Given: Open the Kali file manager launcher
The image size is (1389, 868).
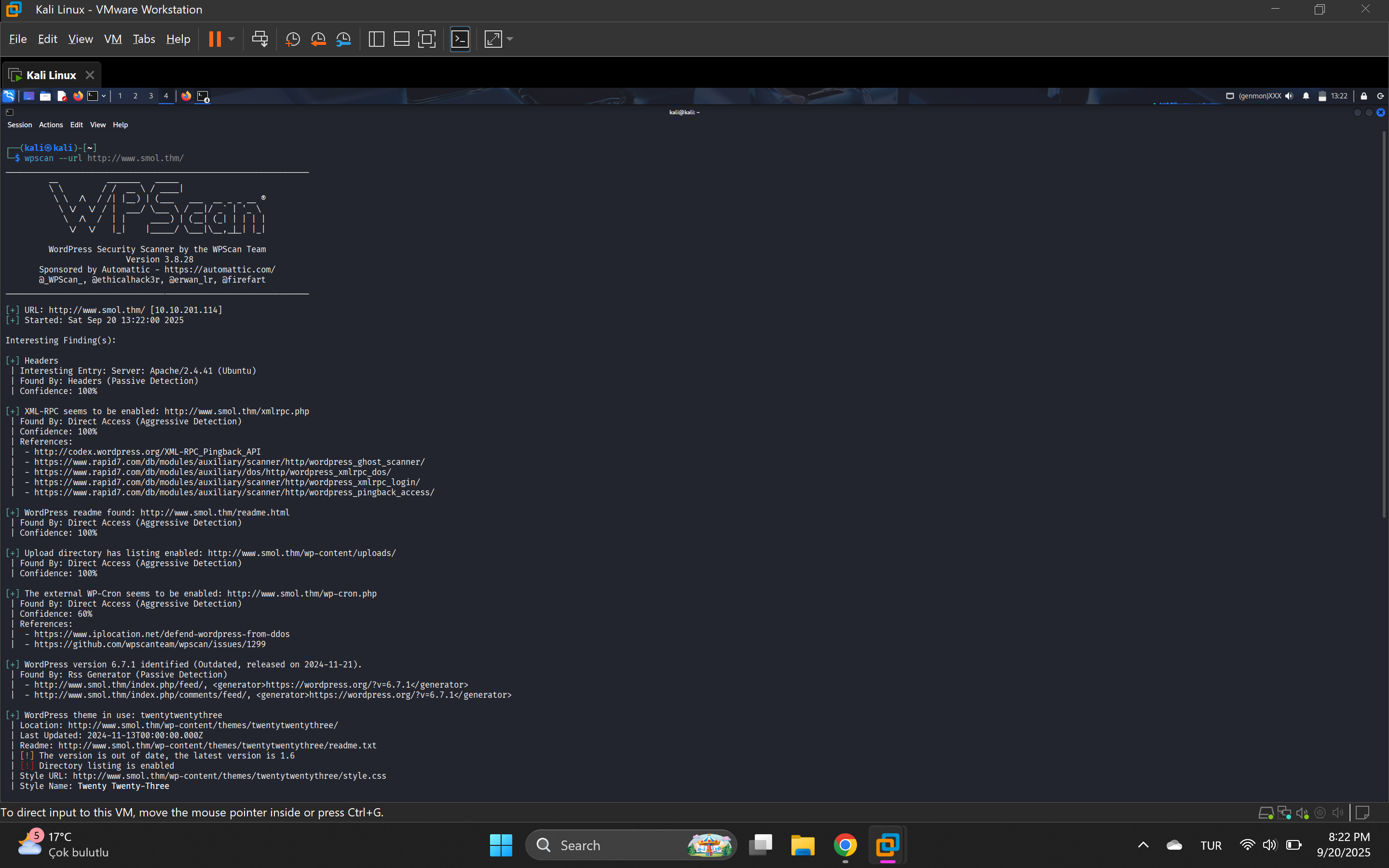Looking at the screenshot, I should point(45,96).
